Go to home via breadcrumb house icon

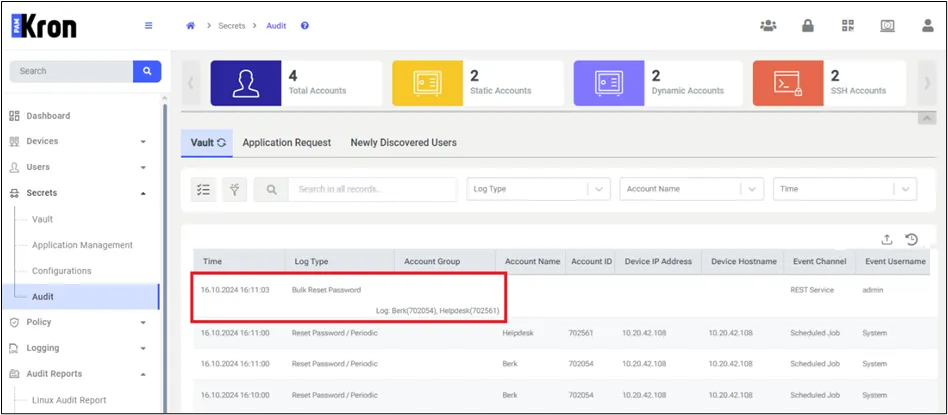pos(190,26)
